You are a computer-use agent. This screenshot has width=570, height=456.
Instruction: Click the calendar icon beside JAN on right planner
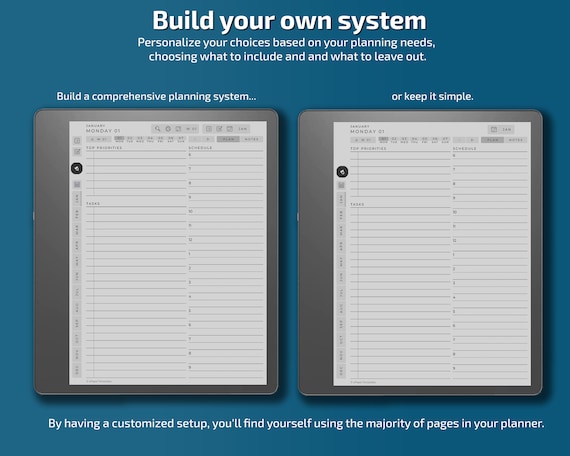494,129
